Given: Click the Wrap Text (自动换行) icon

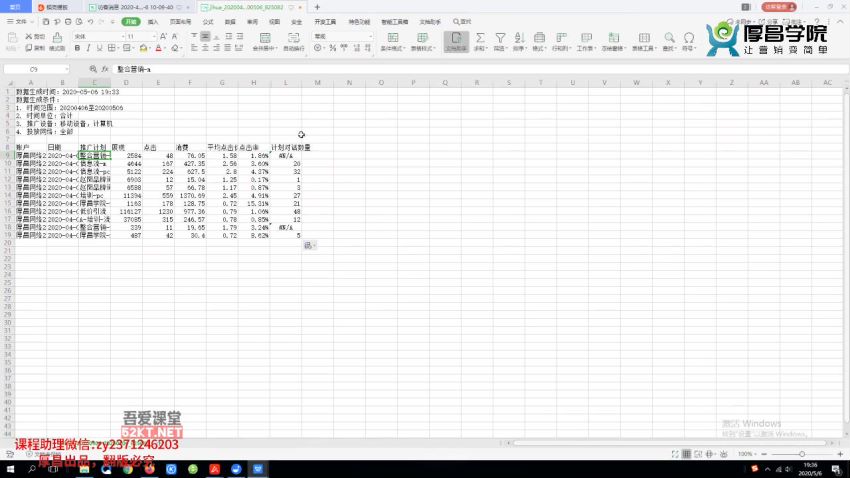Looking at the screenshot, I should [x=294, y=39].
